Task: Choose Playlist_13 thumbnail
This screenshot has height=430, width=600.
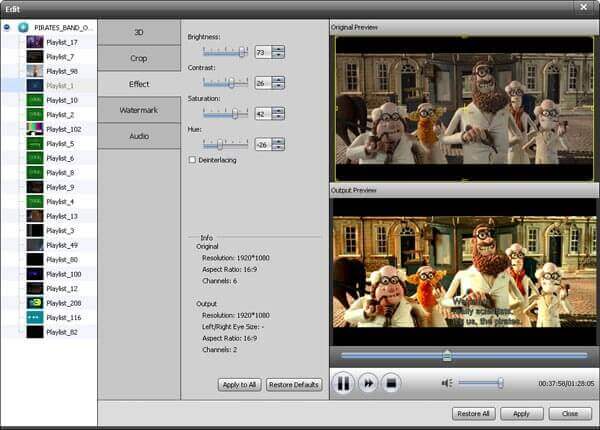Action: pos(35,216)
